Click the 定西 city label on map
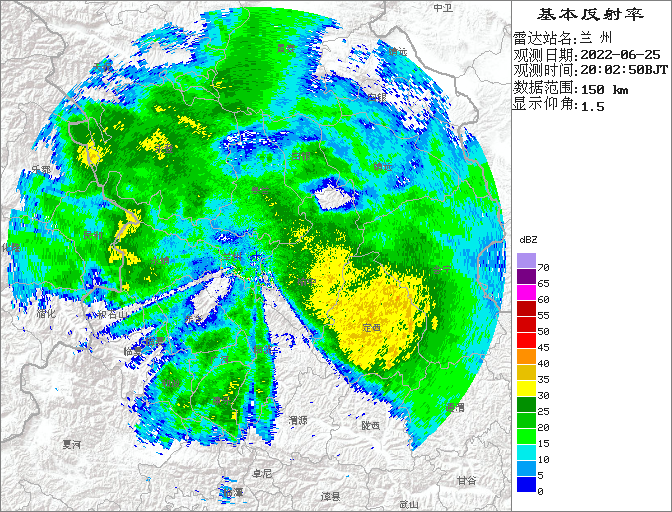 click(372, 327)
